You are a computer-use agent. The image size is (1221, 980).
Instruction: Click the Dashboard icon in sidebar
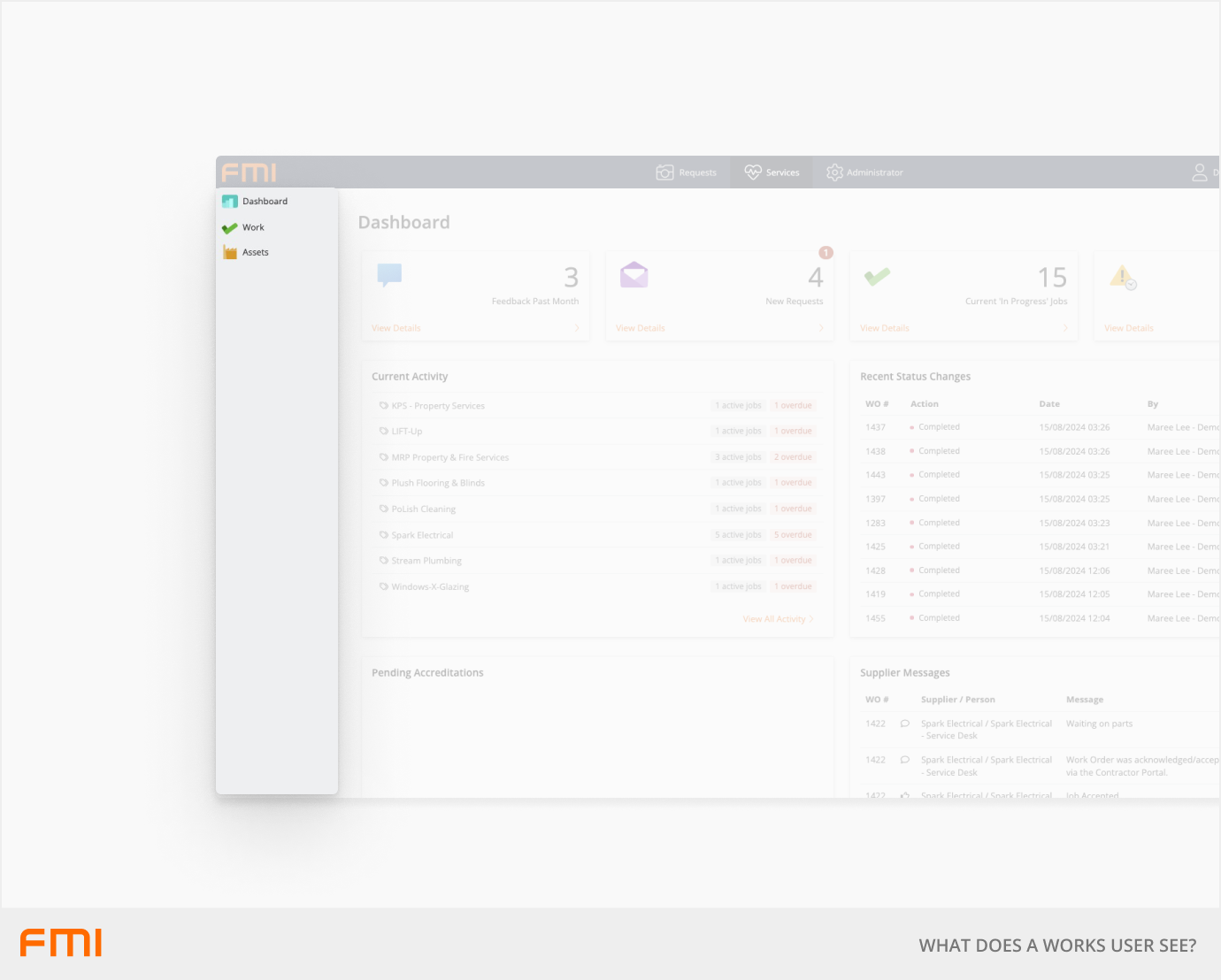pos(230,202)
